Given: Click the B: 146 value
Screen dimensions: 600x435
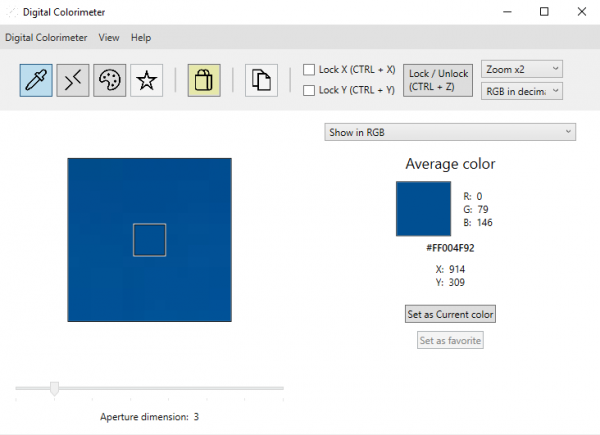Looking at the screenshot, I should click(478, 222).
